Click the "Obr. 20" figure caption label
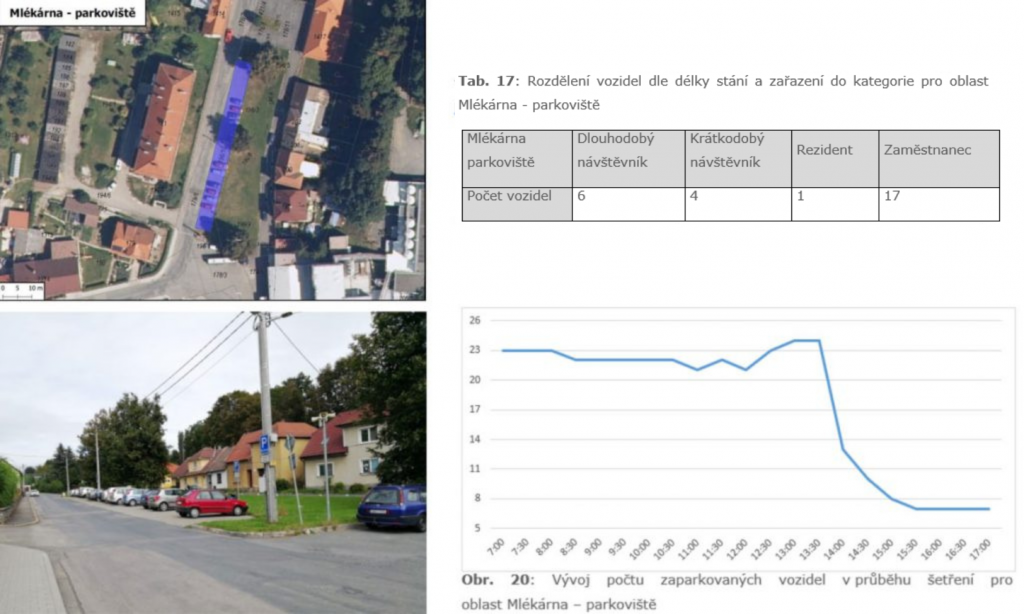 pos(488,580)
